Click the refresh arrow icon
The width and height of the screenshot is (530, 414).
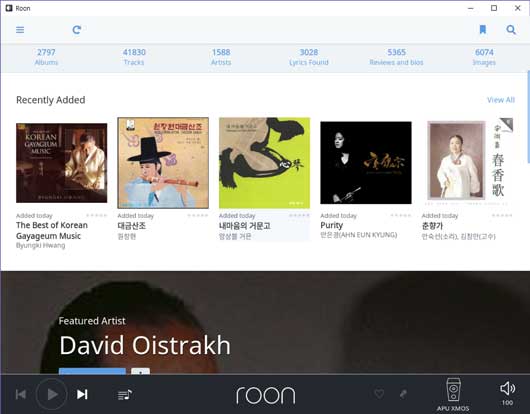77,30
